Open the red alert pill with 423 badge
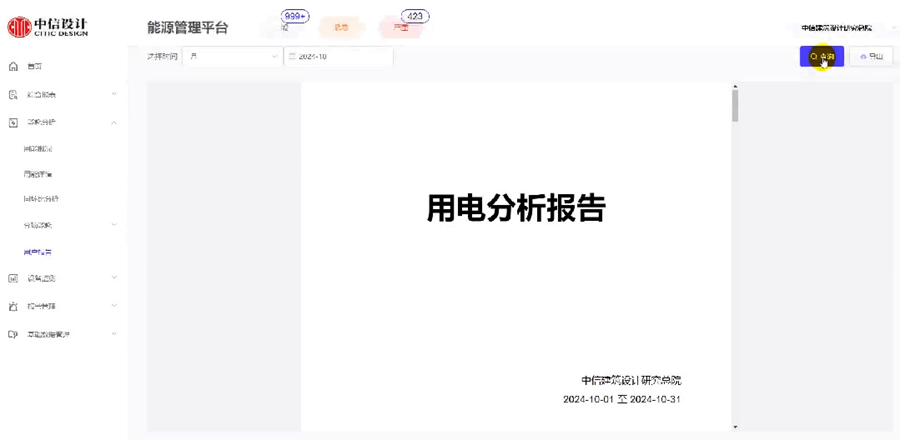900x440 pixels. (401, 28)
